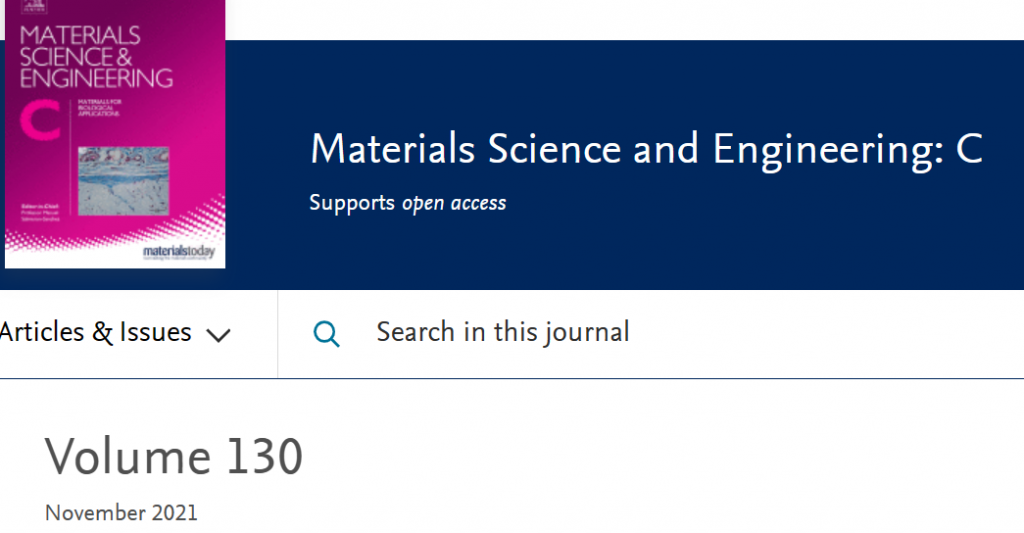Click the November 2021 issue date
The width and height of the screenshot is (1024, 533).
pos(121,513)
